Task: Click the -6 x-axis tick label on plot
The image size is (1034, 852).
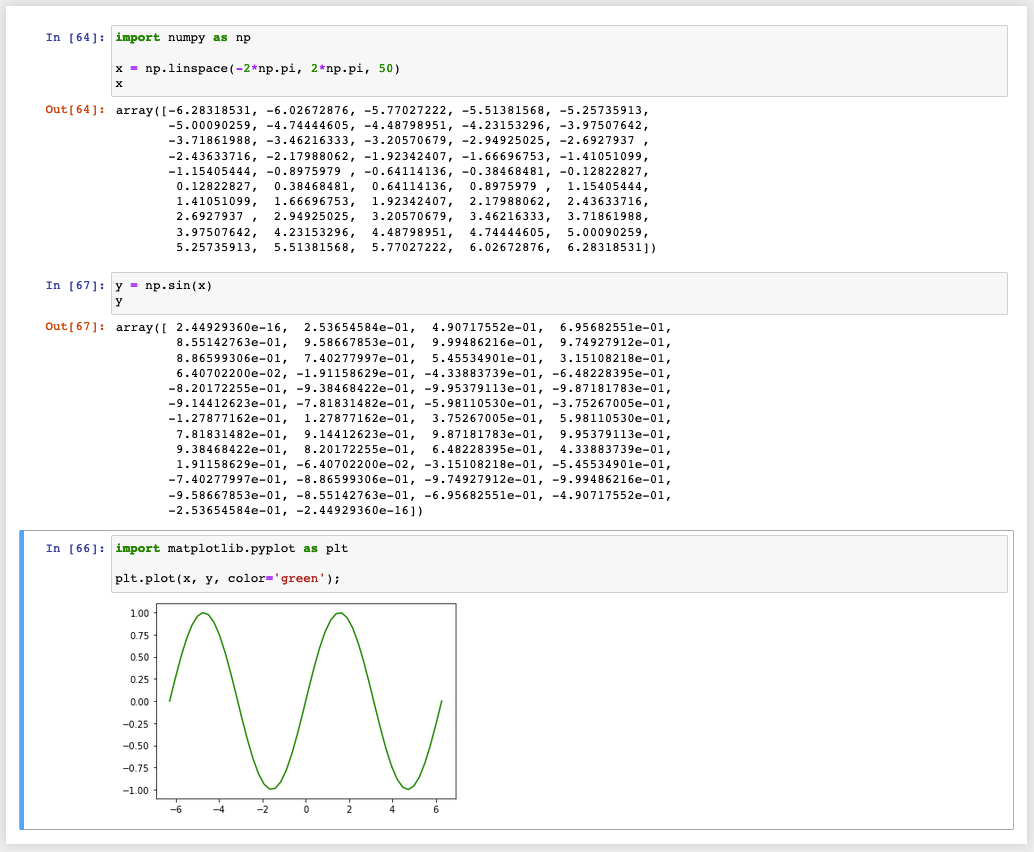Action: (175, 809)
